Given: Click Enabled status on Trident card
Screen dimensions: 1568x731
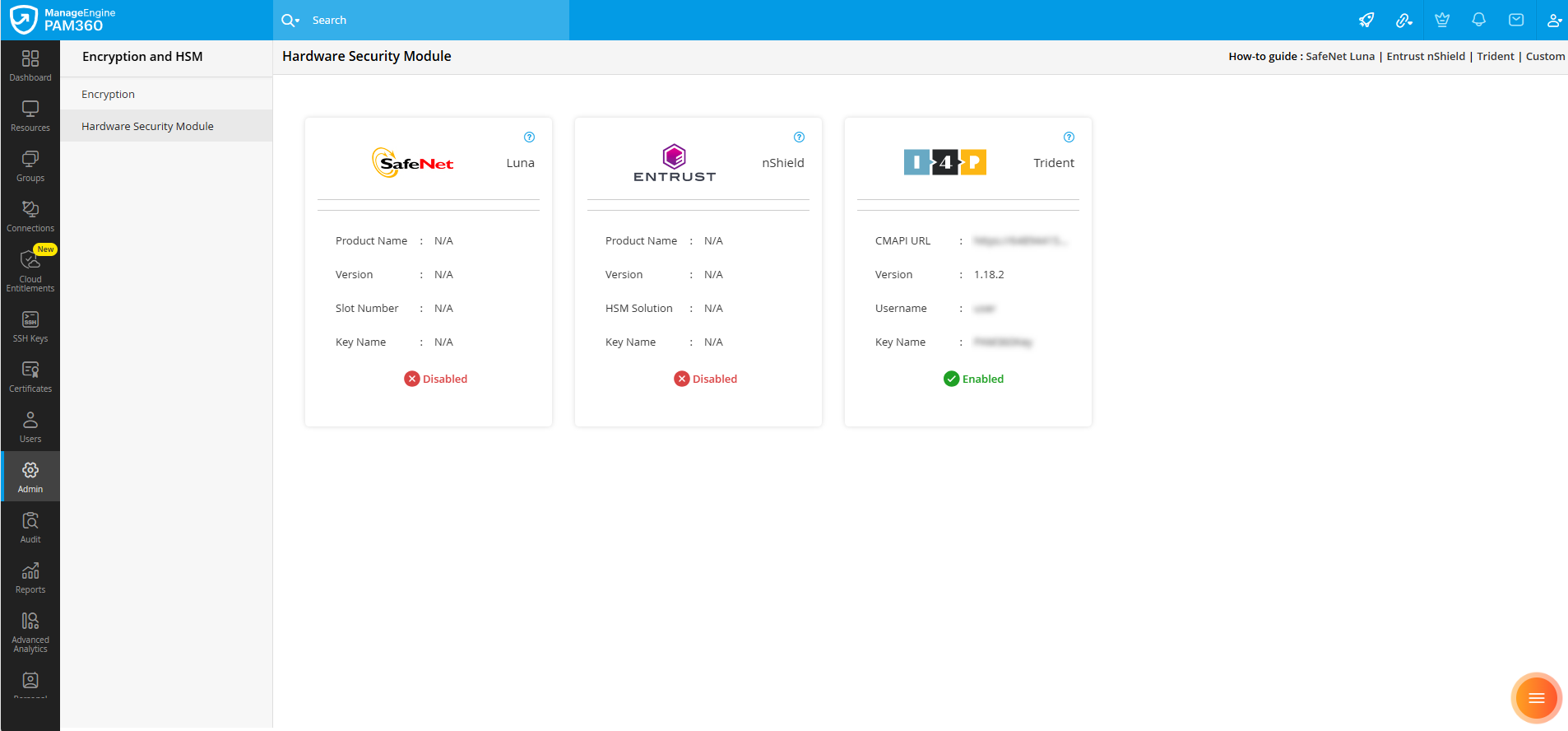Looking at the screenshot, I should [x=974, y=379].
